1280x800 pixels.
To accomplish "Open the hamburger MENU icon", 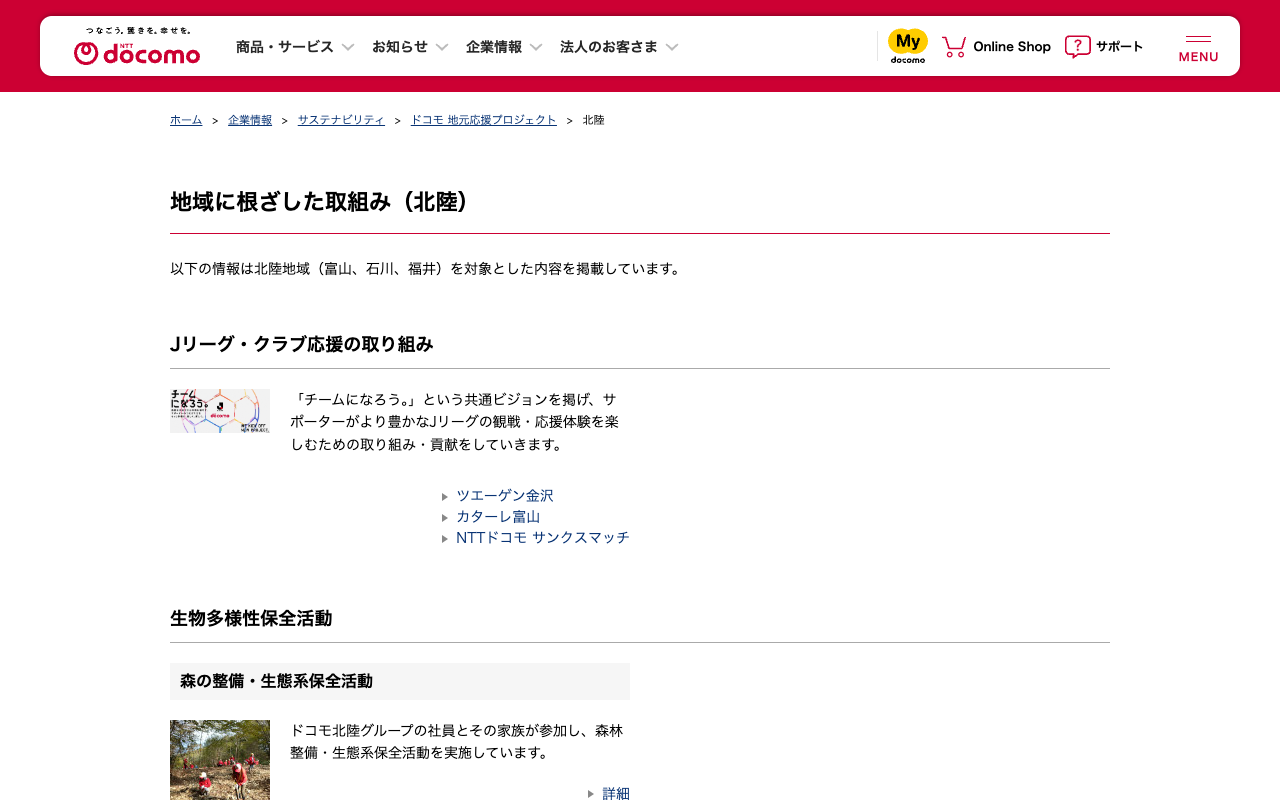I will (1198, 48).
